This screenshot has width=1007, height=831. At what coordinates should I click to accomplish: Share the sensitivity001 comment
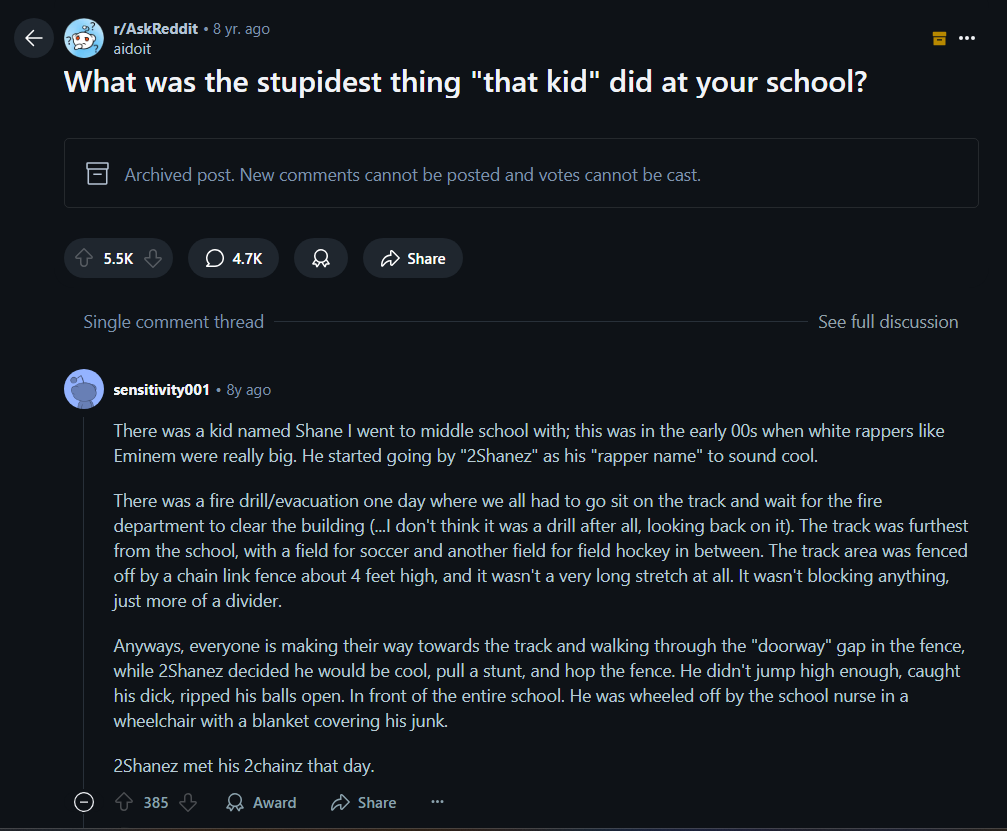[363, 802]
